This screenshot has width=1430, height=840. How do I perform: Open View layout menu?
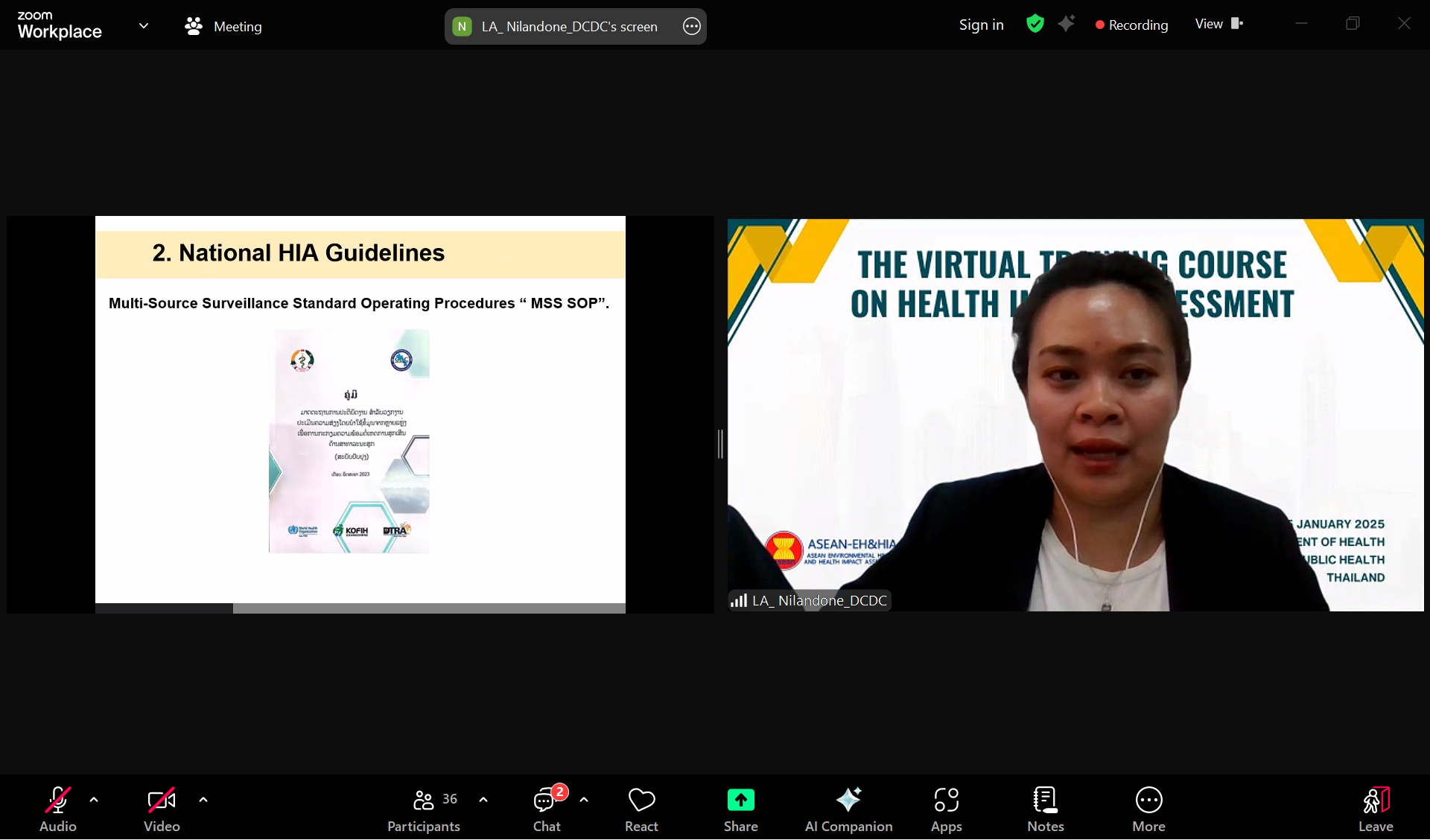1218,24
